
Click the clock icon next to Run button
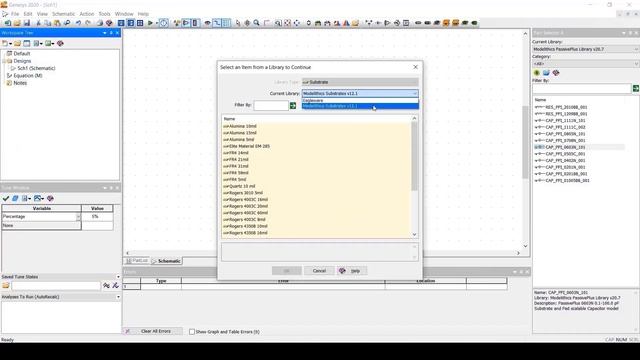coord(163,23)
